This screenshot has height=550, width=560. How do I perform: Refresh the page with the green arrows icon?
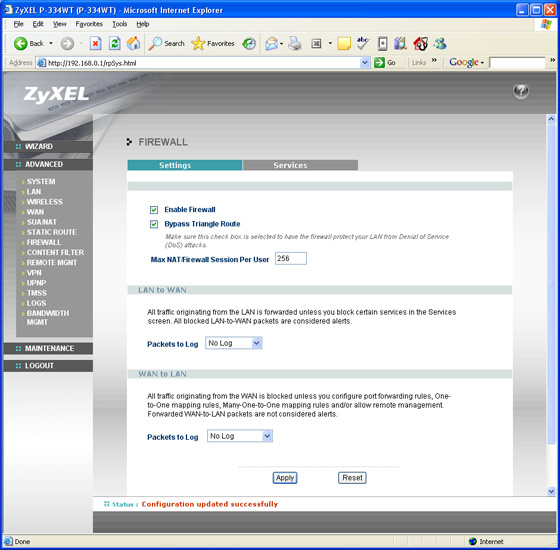[x=114, y=44]
